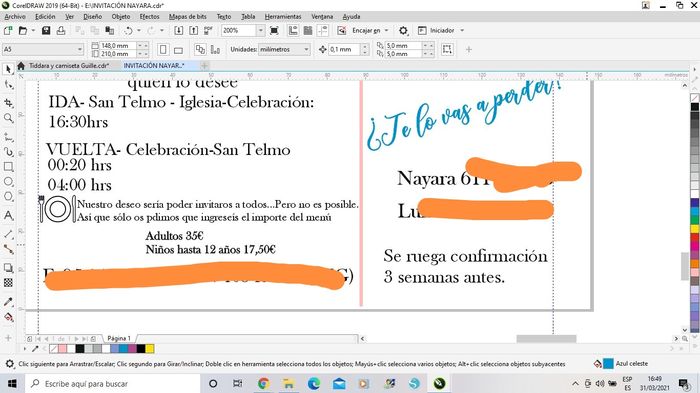Toggle show rulers
The height and width of the screenshot is (393, 700).
[x=293, y=30]
